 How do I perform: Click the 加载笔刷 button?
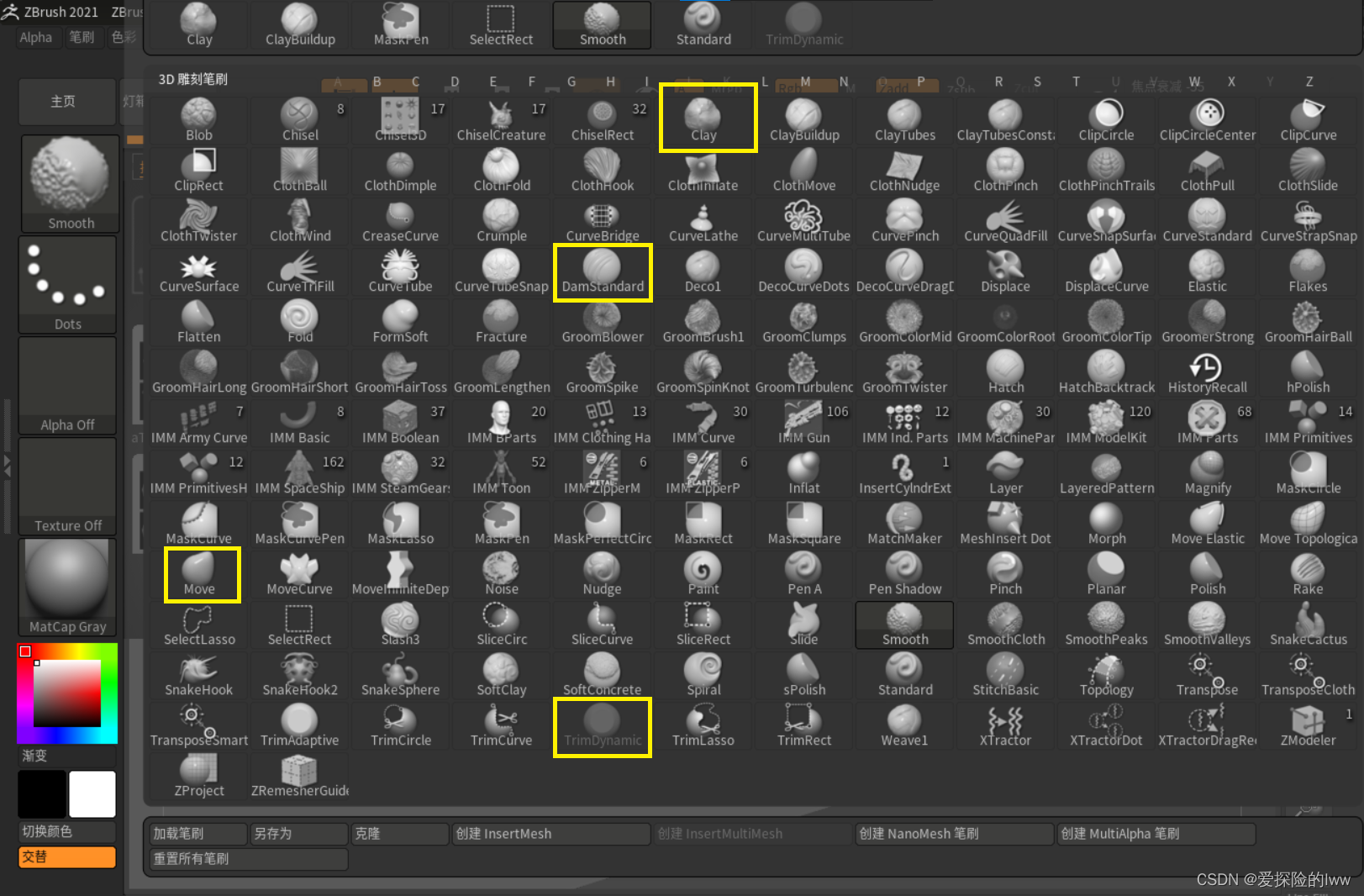(198, 833)
